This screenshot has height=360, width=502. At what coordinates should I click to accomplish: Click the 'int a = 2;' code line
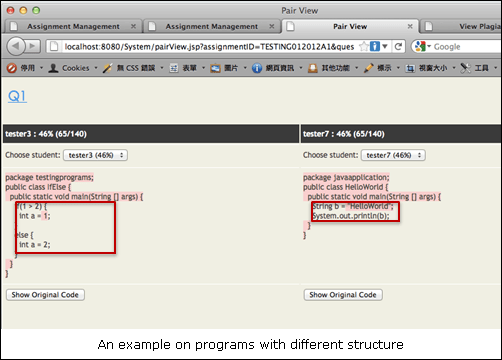click(35, 244)
